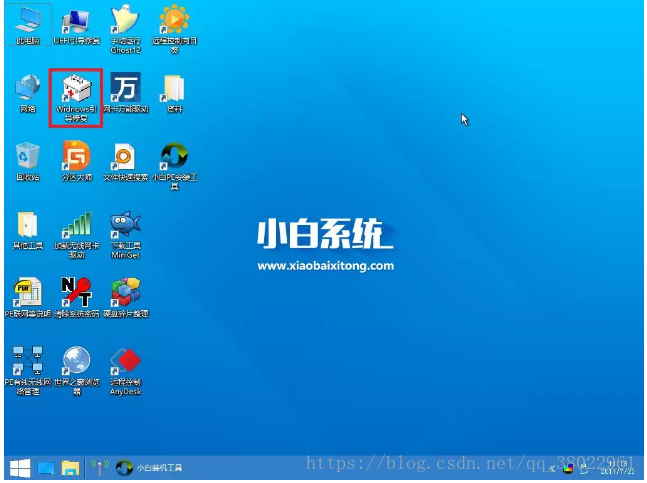Screen dimensions: 647x483
Task: Open the 硬盘碎片整理 colored cubes icon
Action: (125, 298)
